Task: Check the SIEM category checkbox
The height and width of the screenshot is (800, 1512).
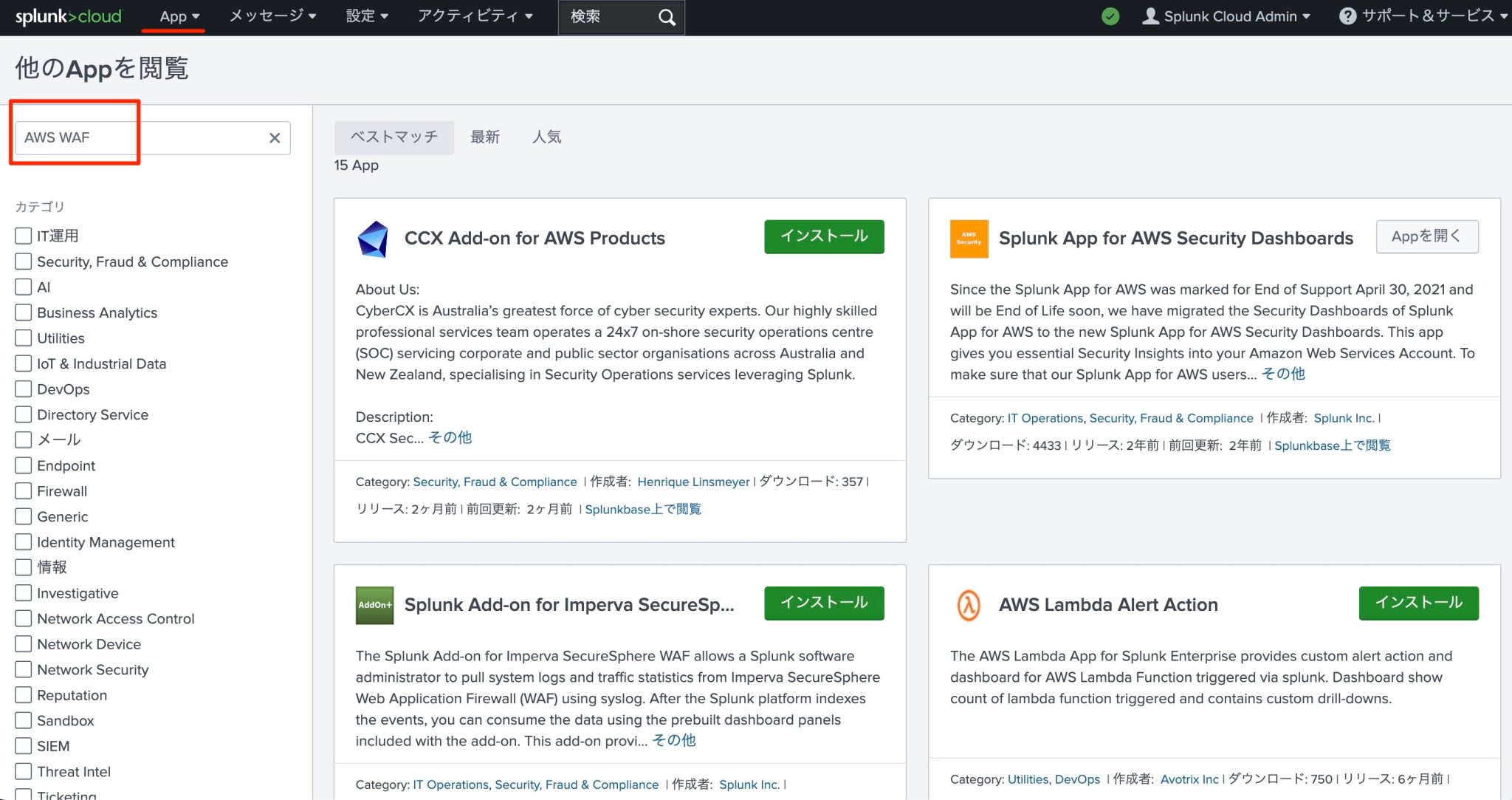Action: click(x=23, y=745)
